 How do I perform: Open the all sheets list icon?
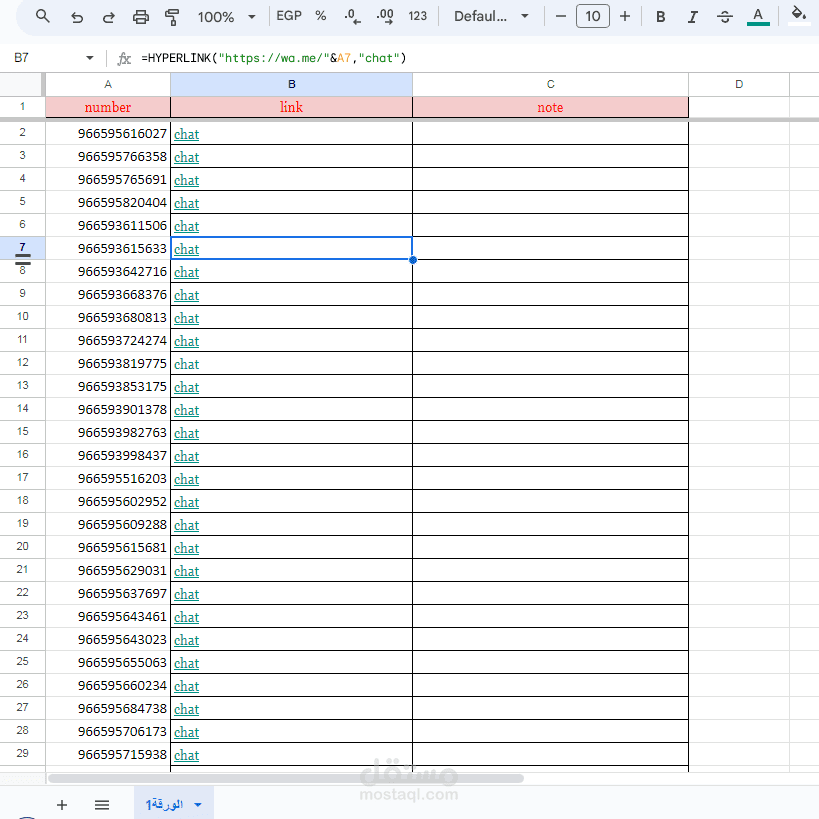point(102,804)
